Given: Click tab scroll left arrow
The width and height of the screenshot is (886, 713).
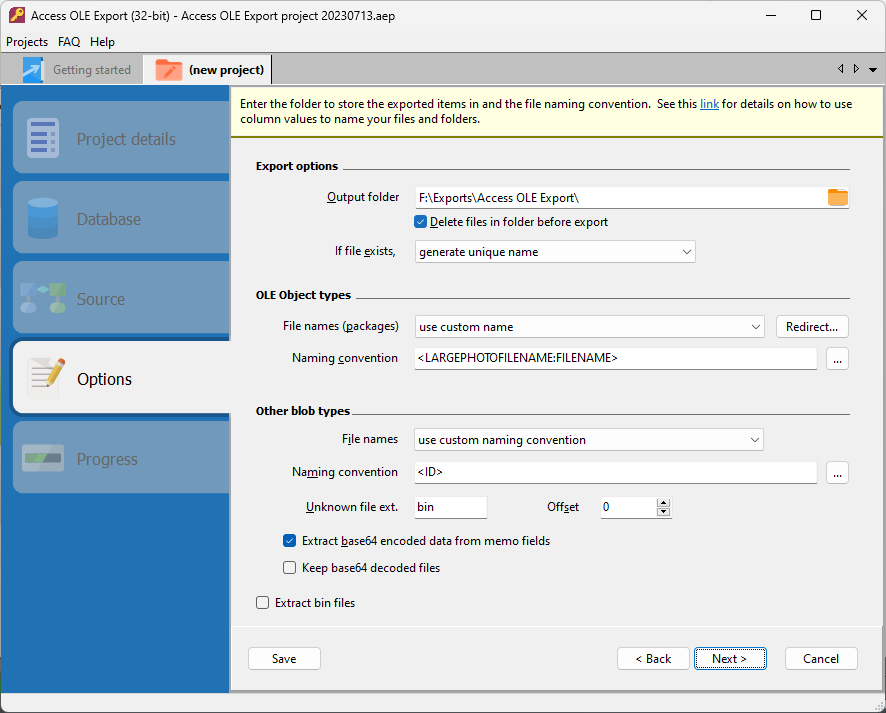Looking at the screenshot, I should [x=841, y=69].
